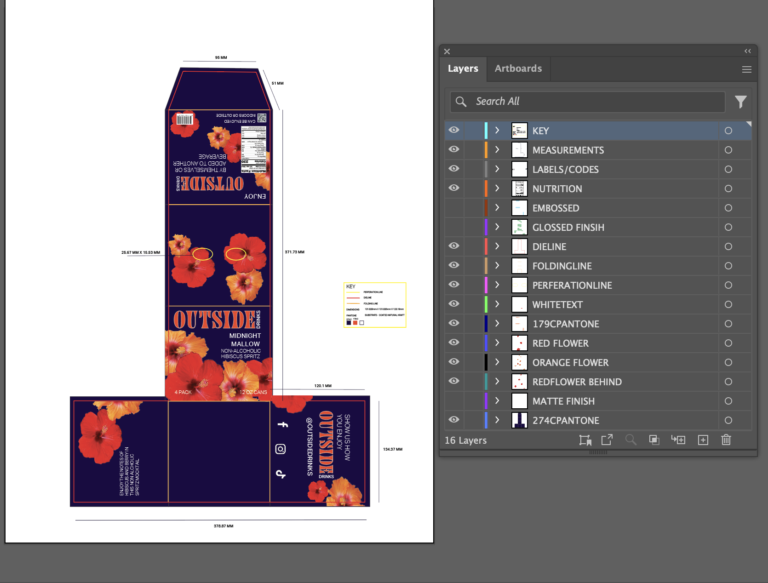Click the GLOSSED FINSIH layer thumbnail
Image resolution: width=768 pixels, height=583 pixels.
click(x=519, y=227)
